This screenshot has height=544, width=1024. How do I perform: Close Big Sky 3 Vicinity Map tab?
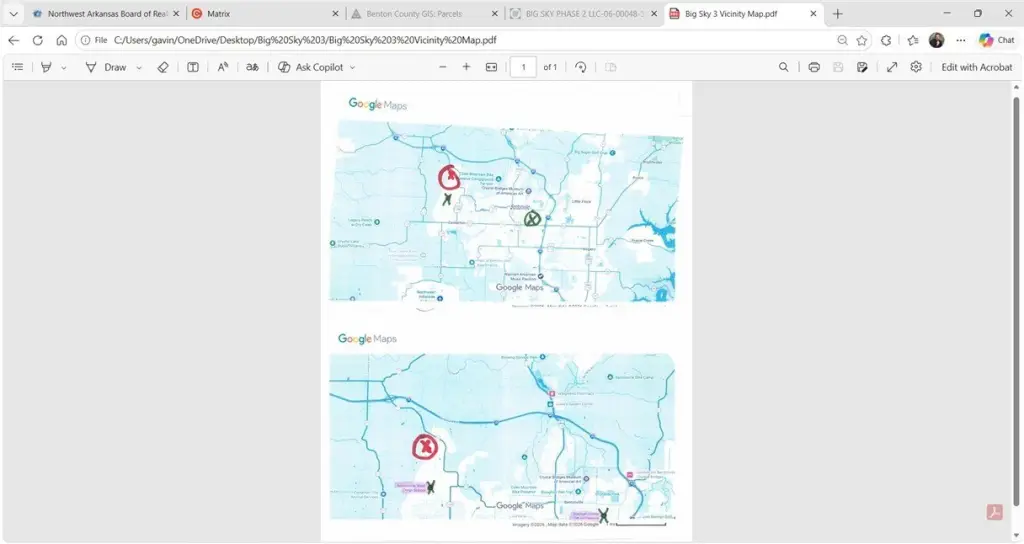(x=813, y=14)
